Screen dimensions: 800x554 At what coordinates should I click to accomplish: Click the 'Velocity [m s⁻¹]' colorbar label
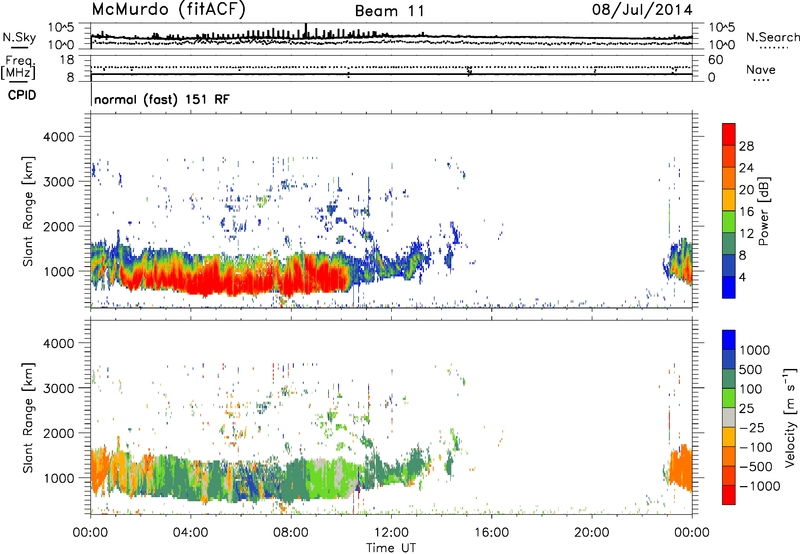[x=790, y=417]
